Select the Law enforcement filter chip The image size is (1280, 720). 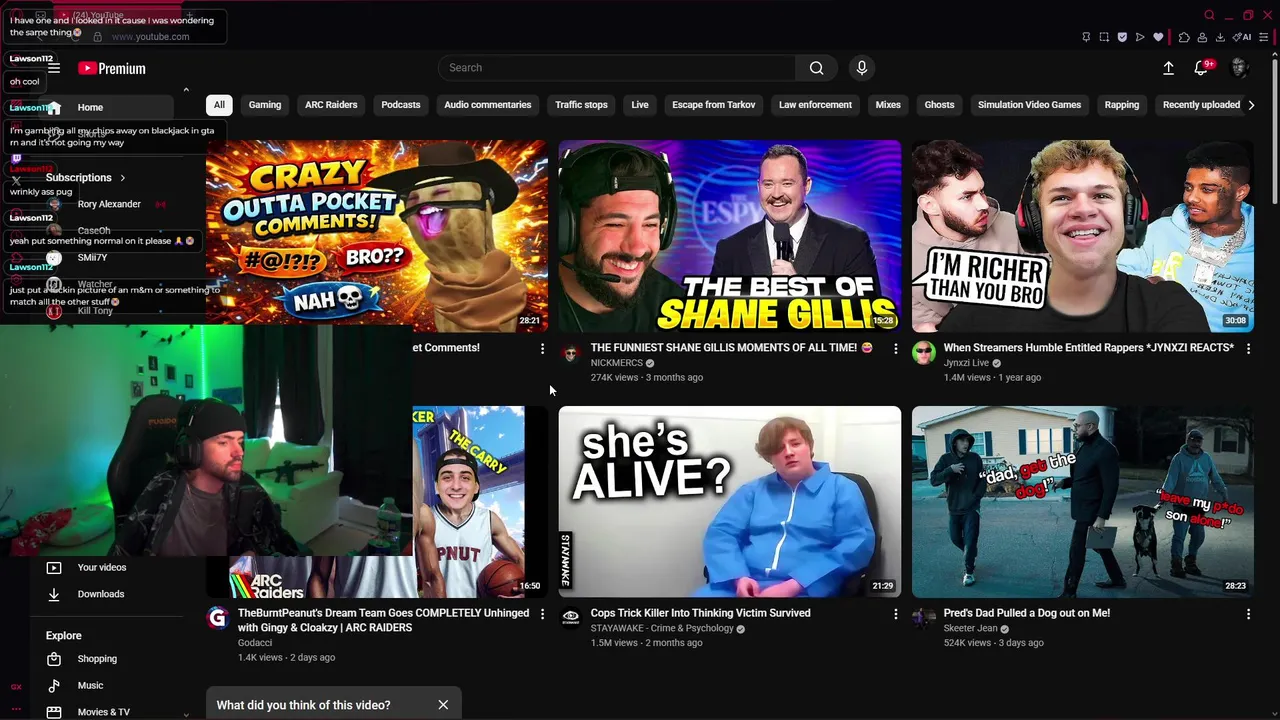click(x=815, y=105)
